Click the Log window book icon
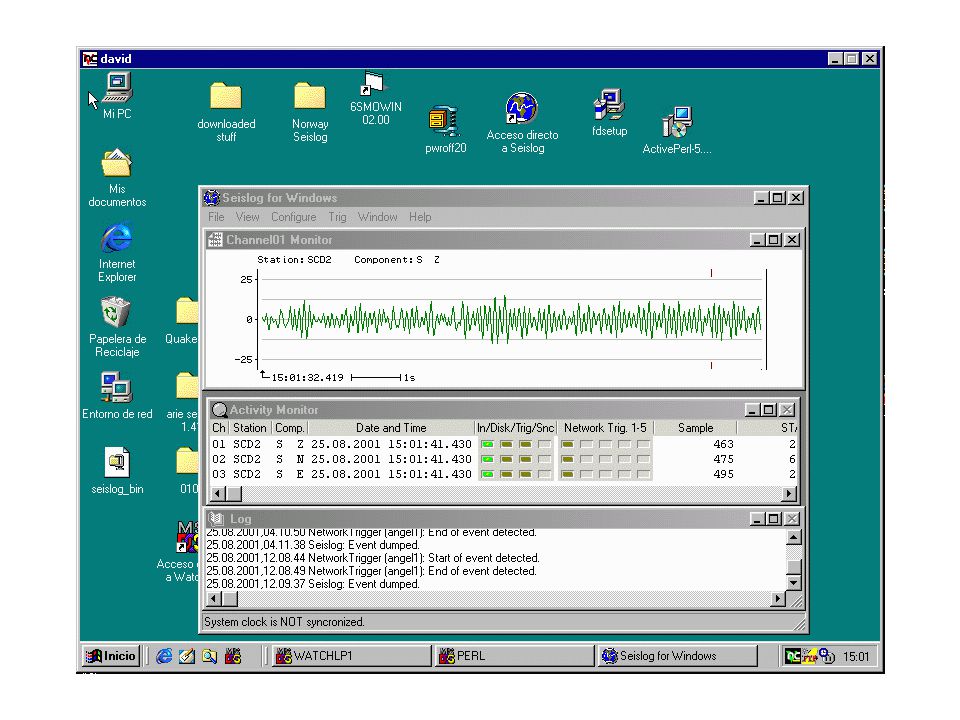Viewport: 960px width, 720px height. (x=216, y=519)
